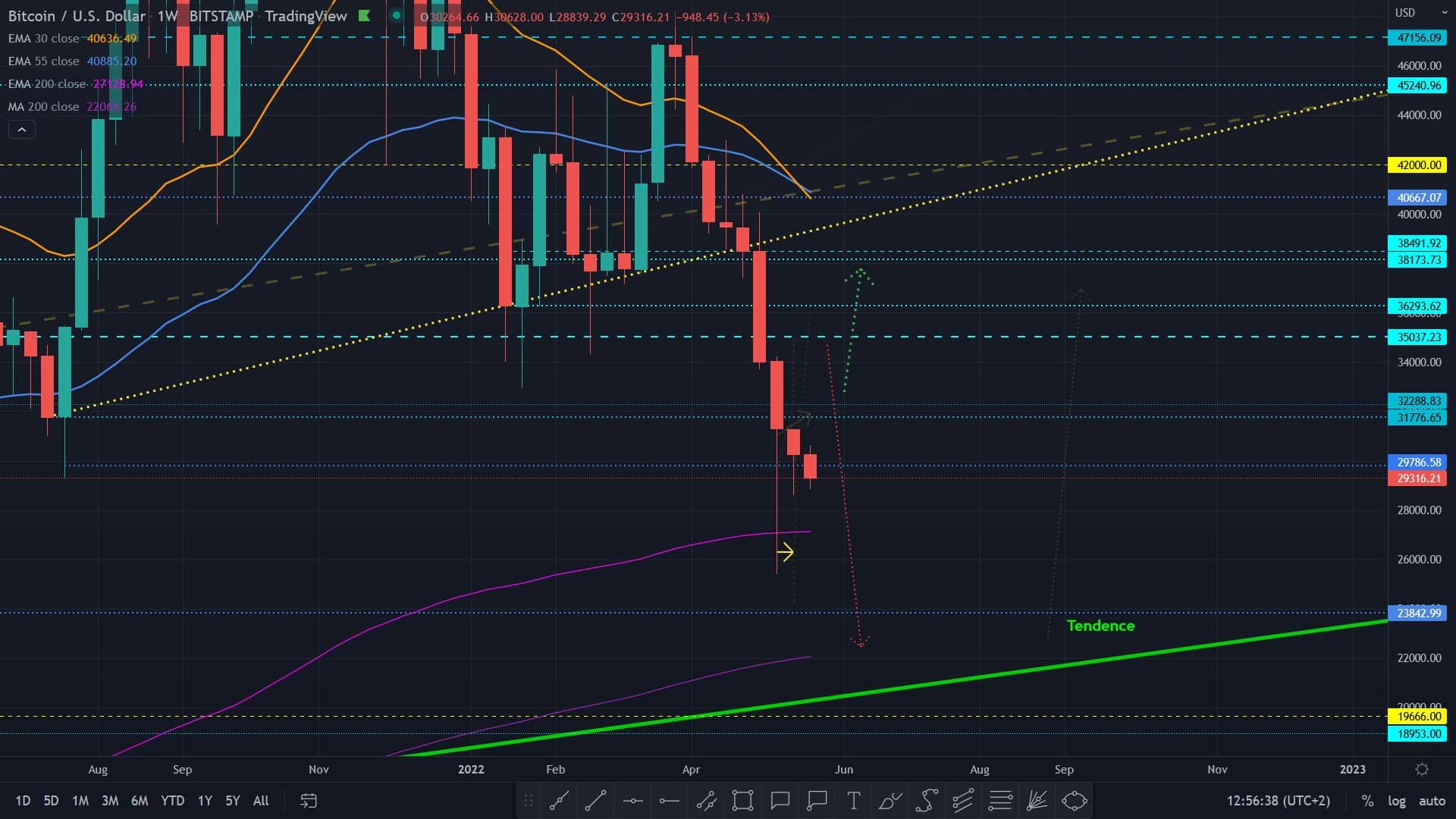
Task: Select the horizontal line tool
Action: [x=632, y=800]
